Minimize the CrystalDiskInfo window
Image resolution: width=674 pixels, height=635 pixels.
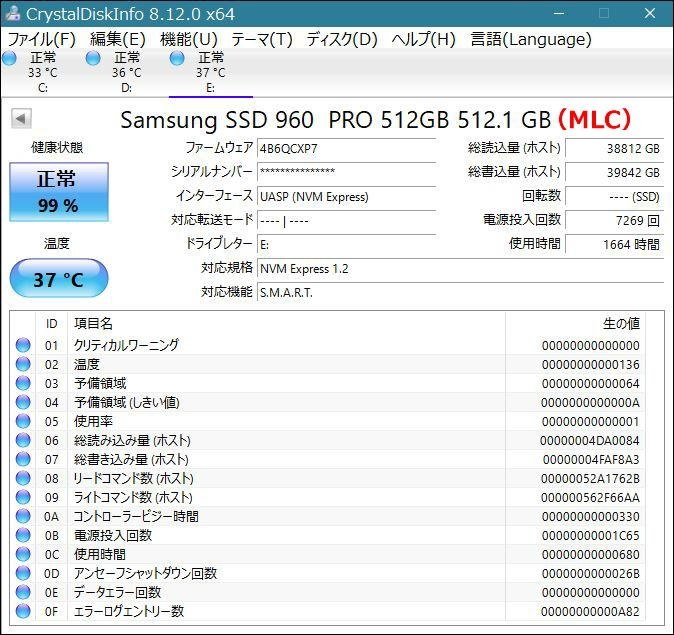point(558,14)
